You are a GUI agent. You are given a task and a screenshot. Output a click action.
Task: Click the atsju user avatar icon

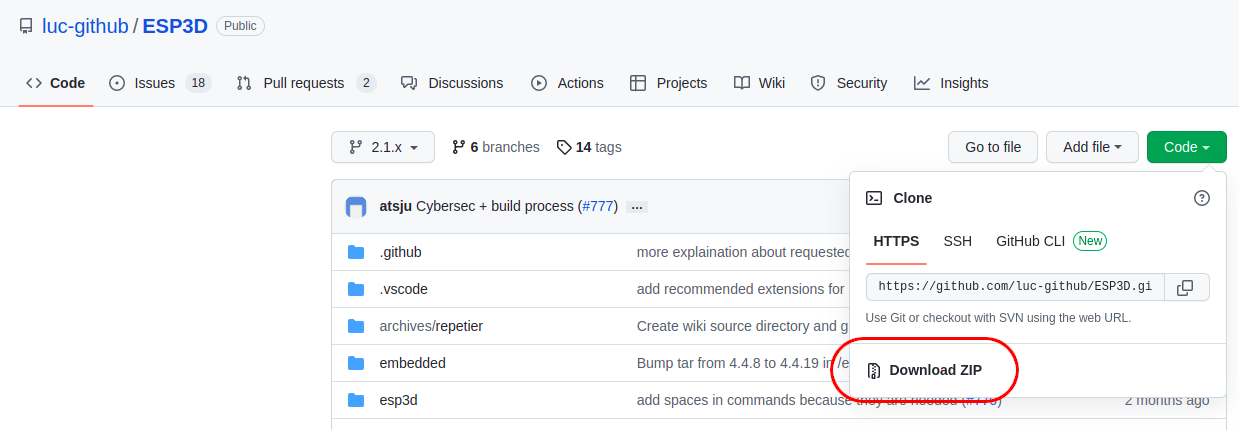click(x=356, y=207)
